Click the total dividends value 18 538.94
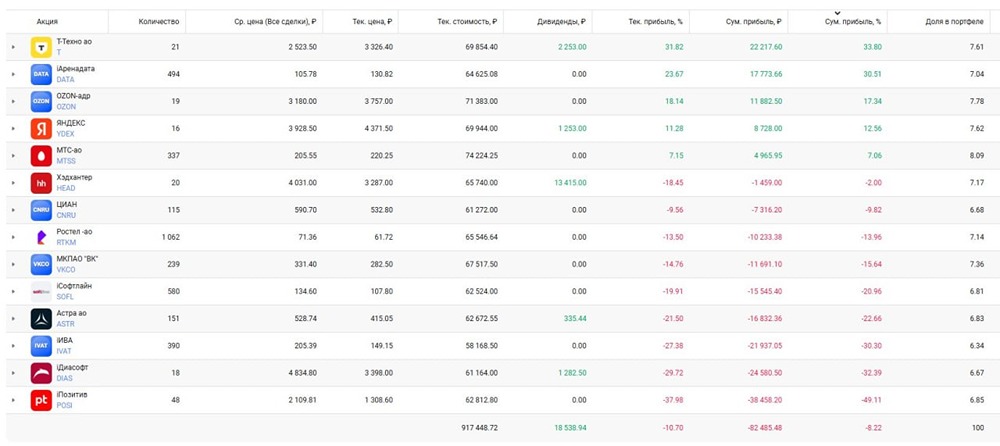Viewport: 1000px width, 446px height. [567, 428]
